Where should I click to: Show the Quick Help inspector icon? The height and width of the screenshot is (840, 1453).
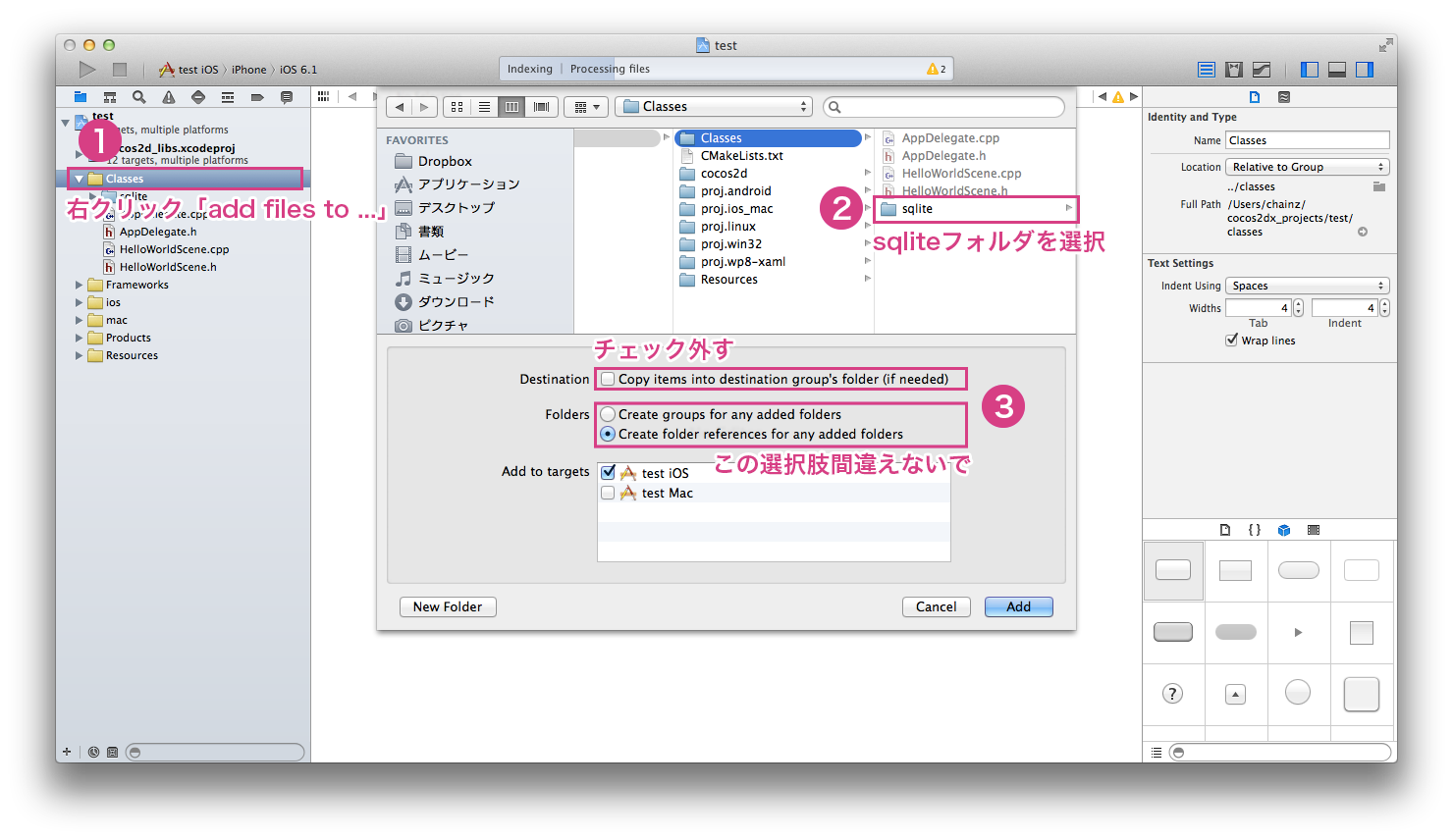(x=1284, y=97)
